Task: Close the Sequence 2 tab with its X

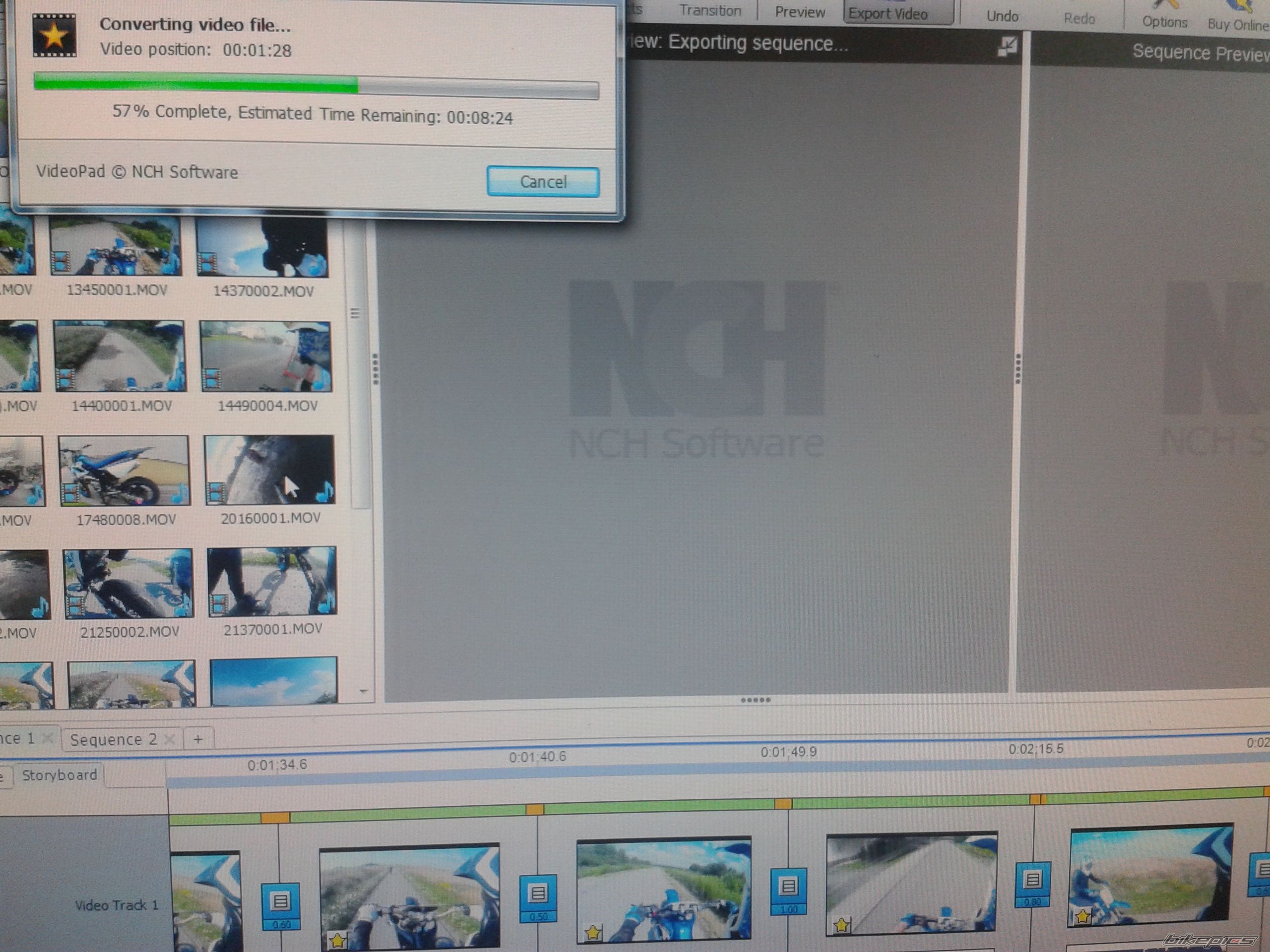Action: [x=169, y=738]
